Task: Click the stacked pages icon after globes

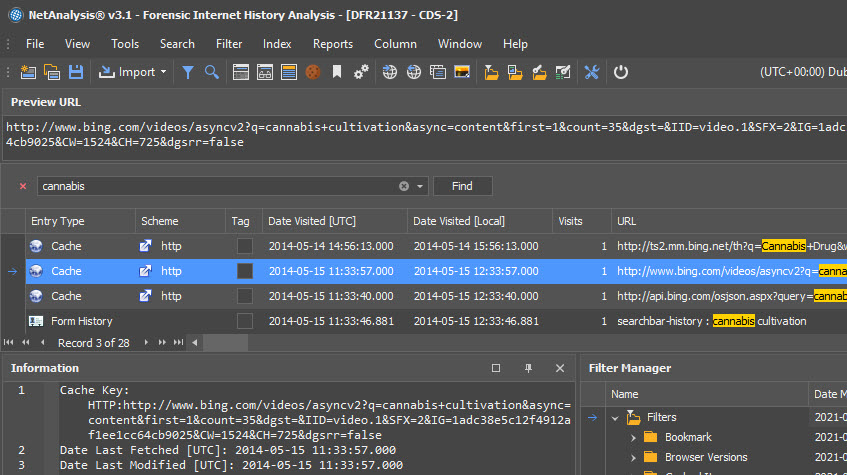Action: point(438,72)
